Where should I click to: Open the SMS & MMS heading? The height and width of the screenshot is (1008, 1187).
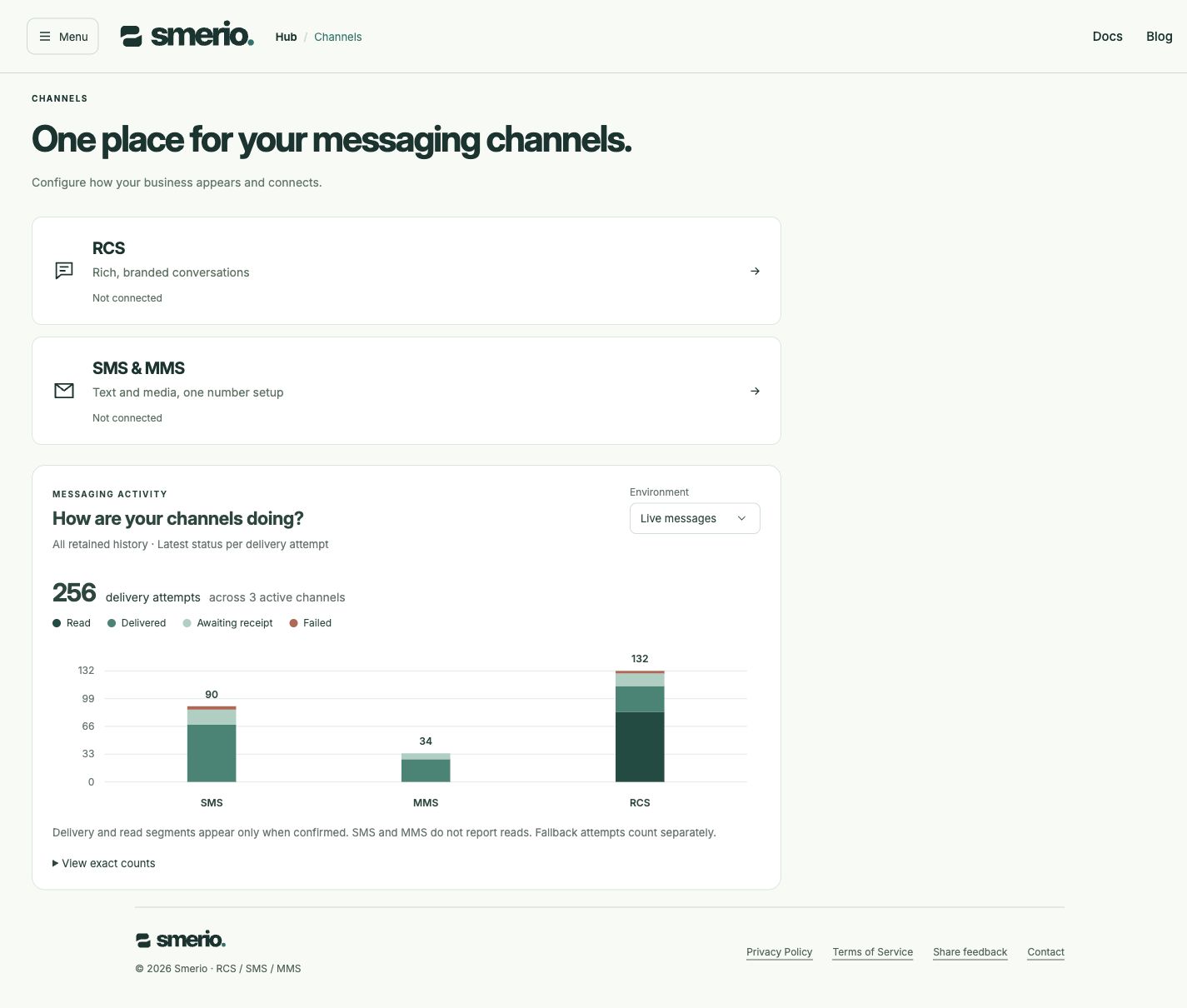[x=138, y=368]
